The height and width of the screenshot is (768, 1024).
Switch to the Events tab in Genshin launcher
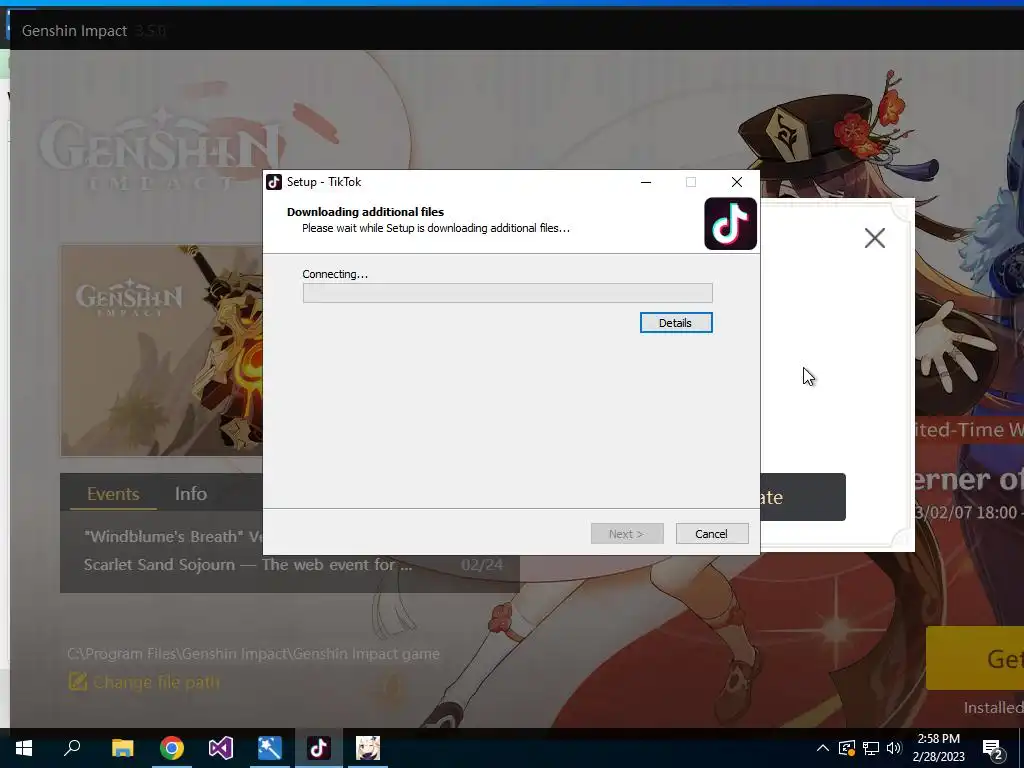[113, 494]
